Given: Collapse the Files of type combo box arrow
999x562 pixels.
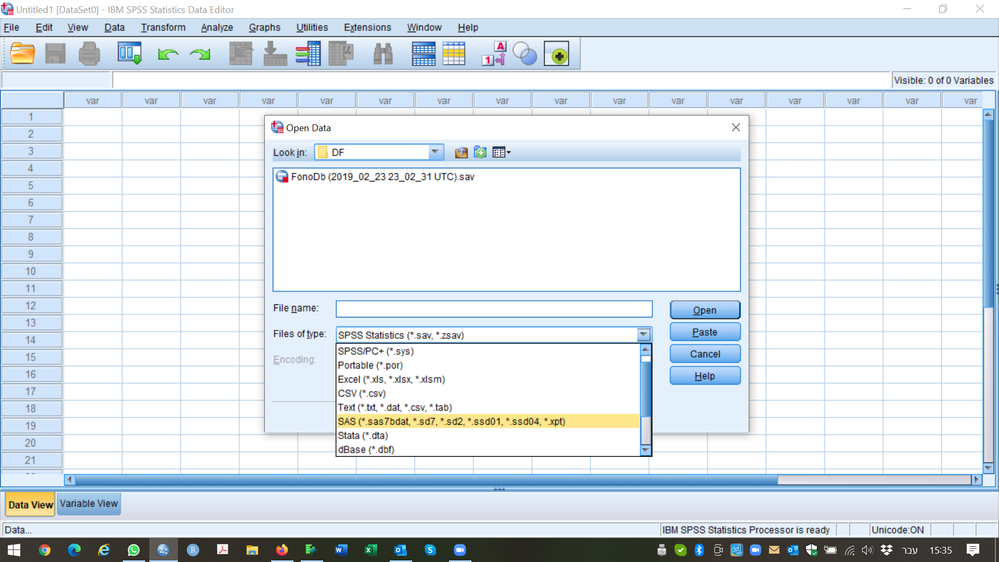Looking at the screenshot, I should pyautogui.click(x=643, y=335).
